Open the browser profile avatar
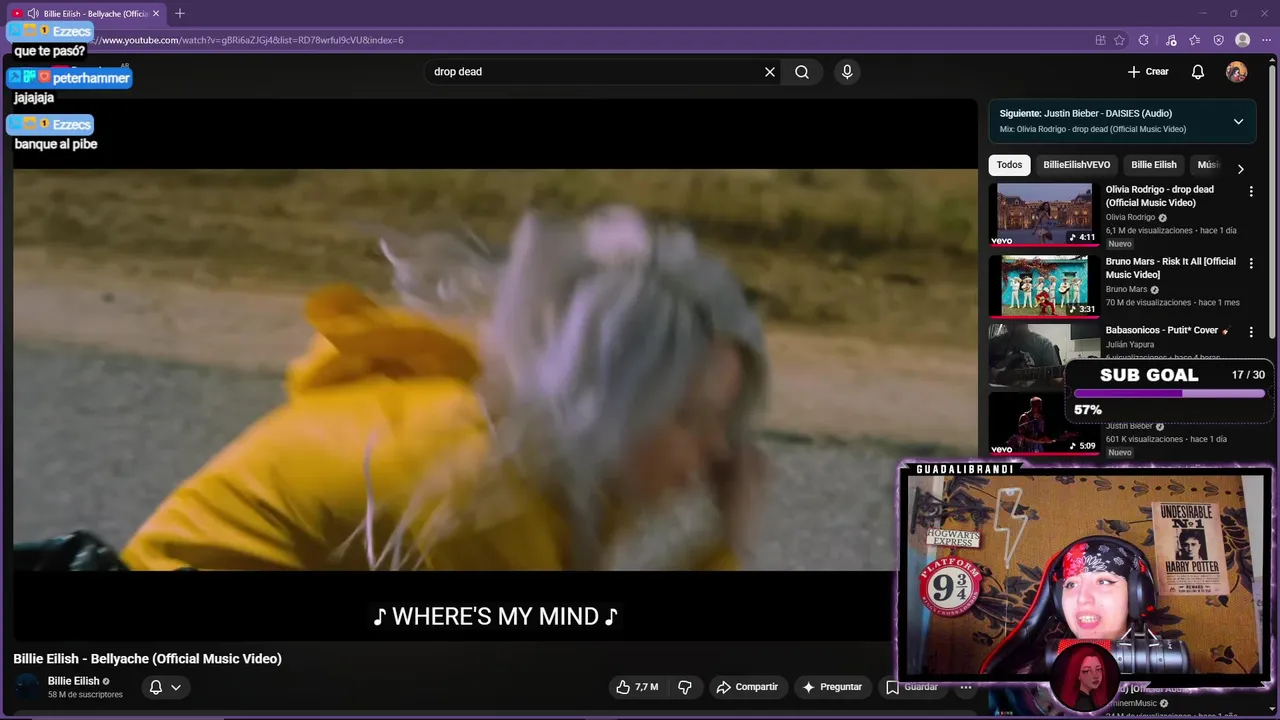1280x720 pixels. 1242,40
